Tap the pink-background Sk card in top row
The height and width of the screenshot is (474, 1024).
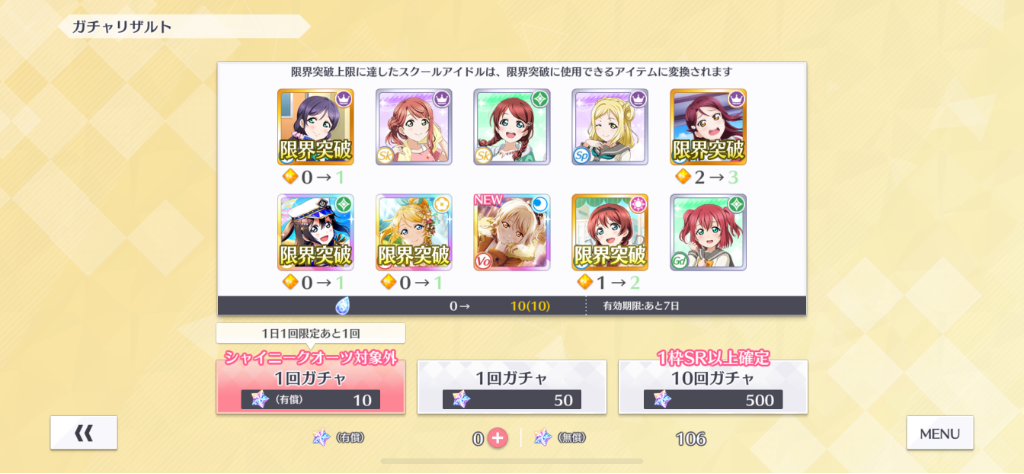tap(414, 127)
